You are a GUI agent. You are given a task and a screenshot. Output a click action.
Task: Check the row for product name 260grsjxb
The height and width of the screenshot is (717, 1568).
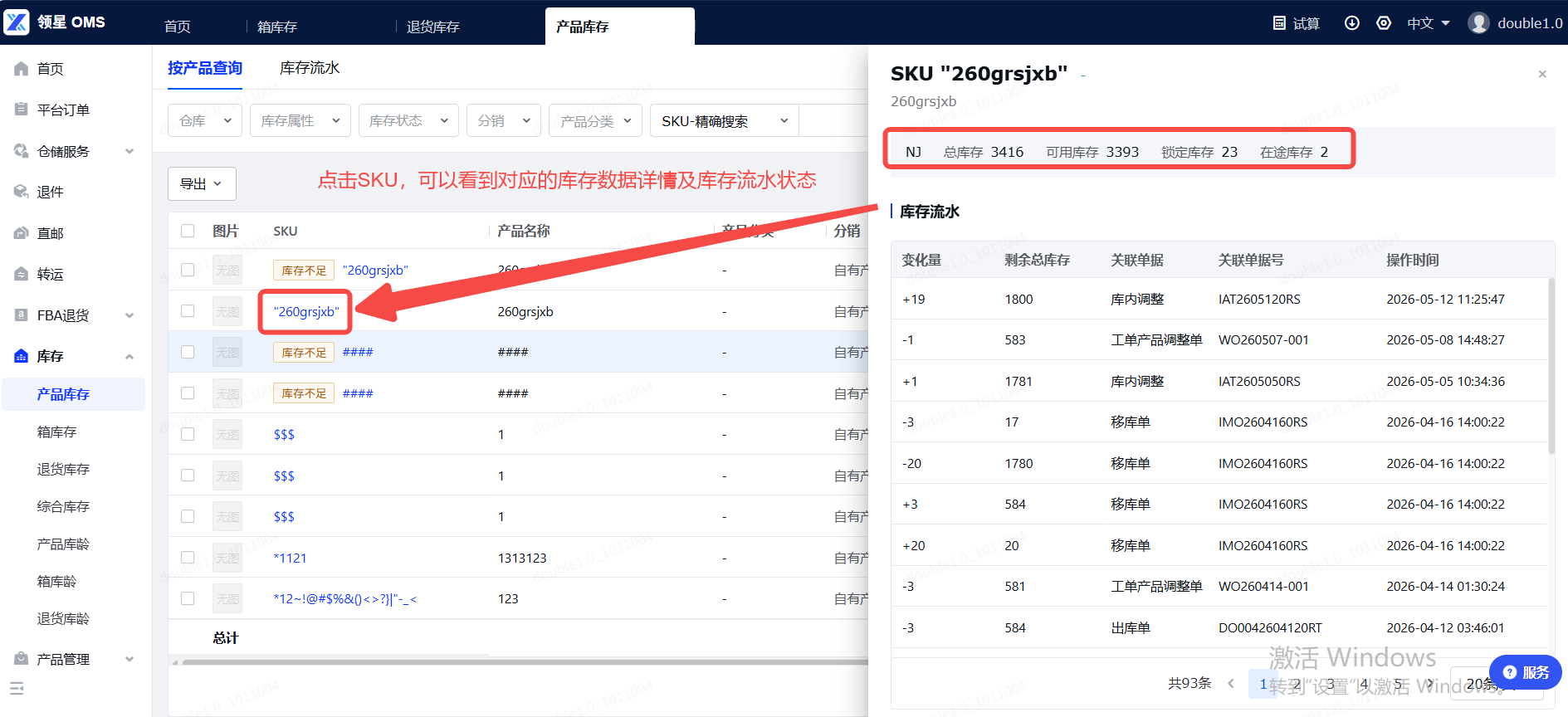188,311
